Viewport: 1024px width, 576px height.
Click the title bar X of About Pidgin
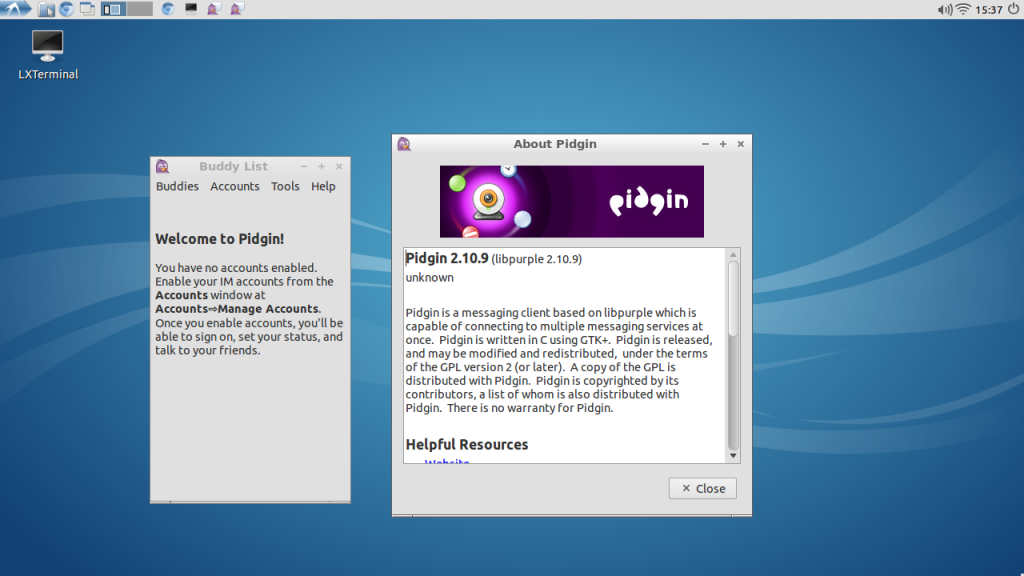741,144
